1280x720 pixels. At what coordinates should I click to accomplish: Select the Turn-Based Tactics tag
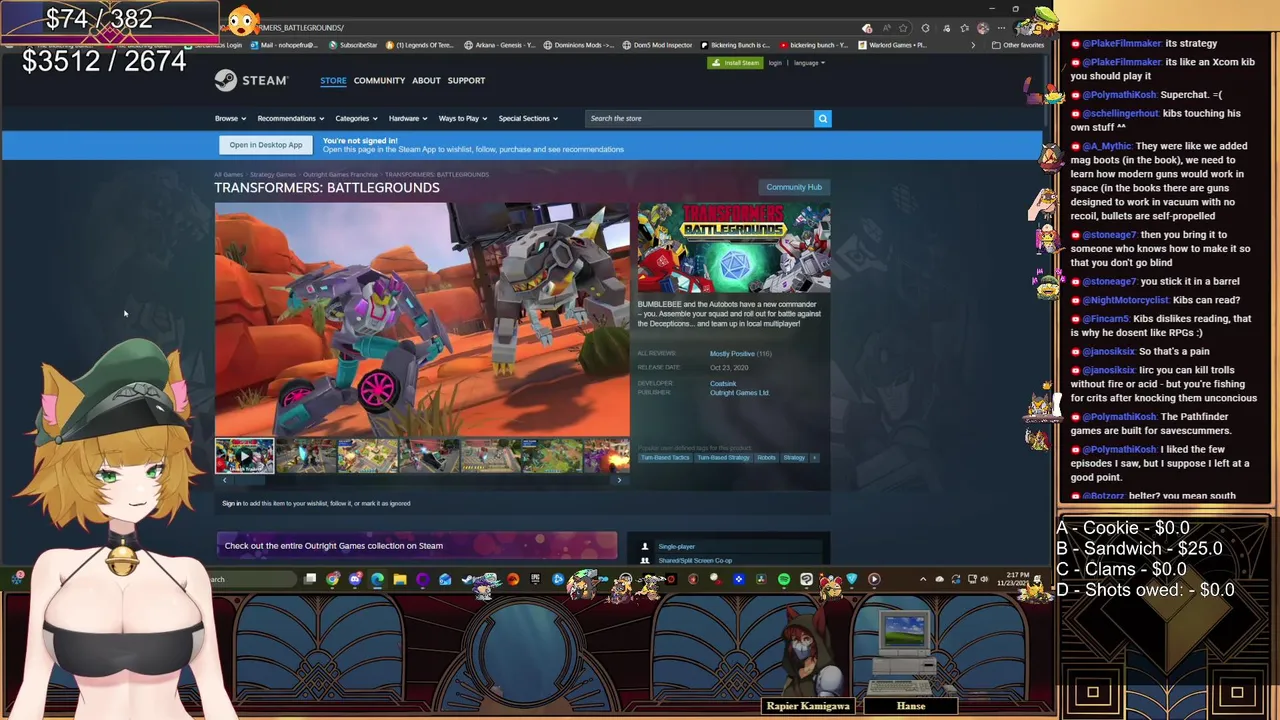tap(665, 458)
